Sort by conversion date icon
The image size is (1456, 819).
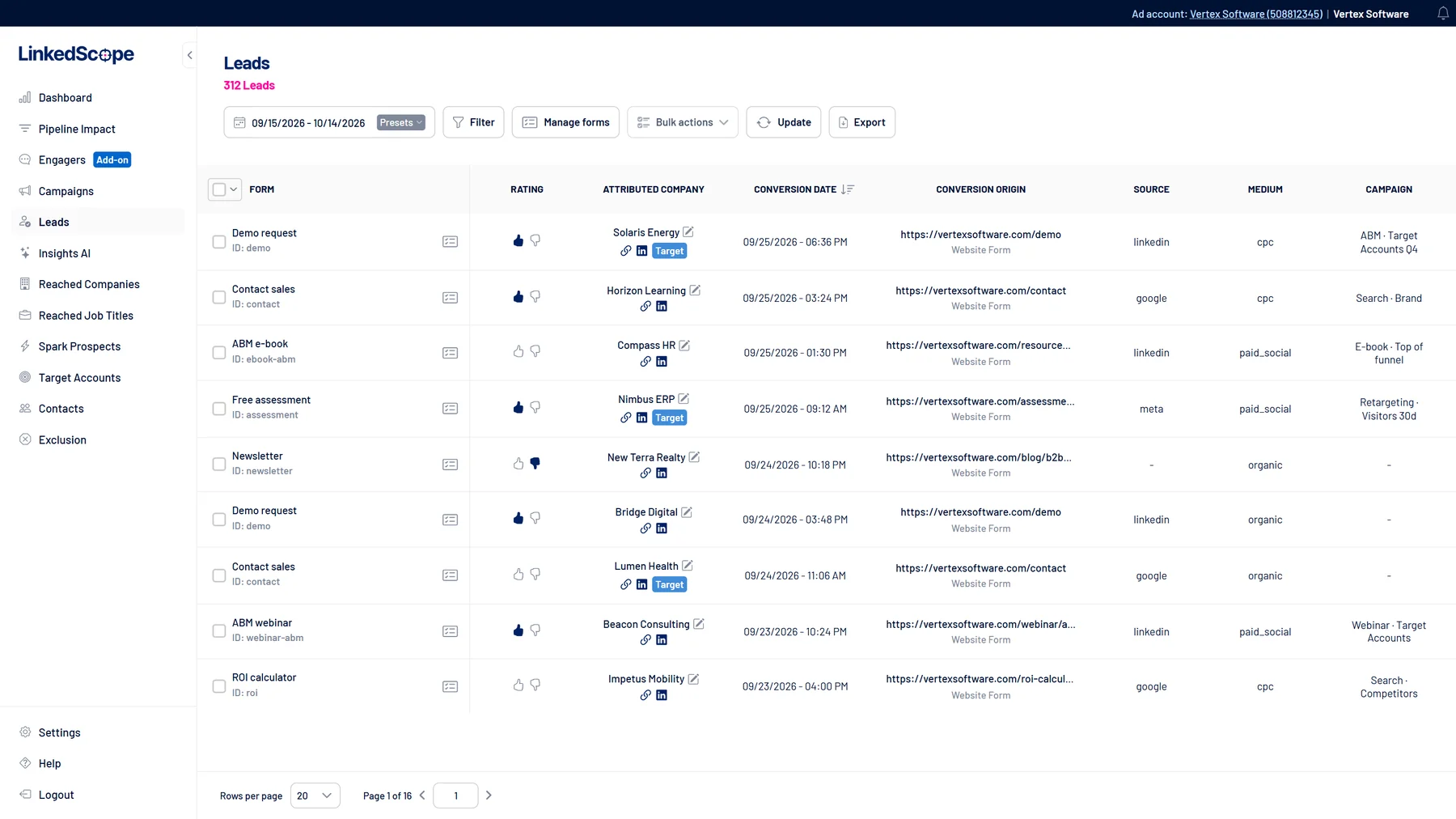pos(848,189)
